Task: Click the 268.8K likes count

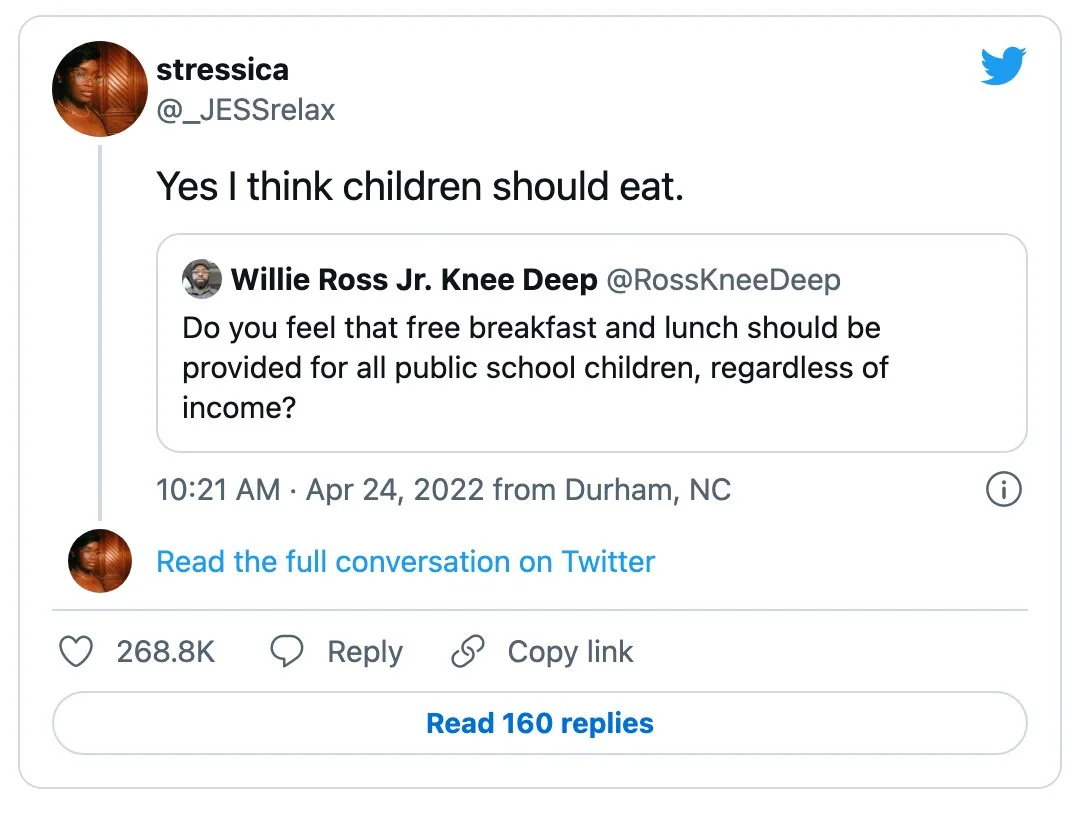Action: [x=165, y=652]
